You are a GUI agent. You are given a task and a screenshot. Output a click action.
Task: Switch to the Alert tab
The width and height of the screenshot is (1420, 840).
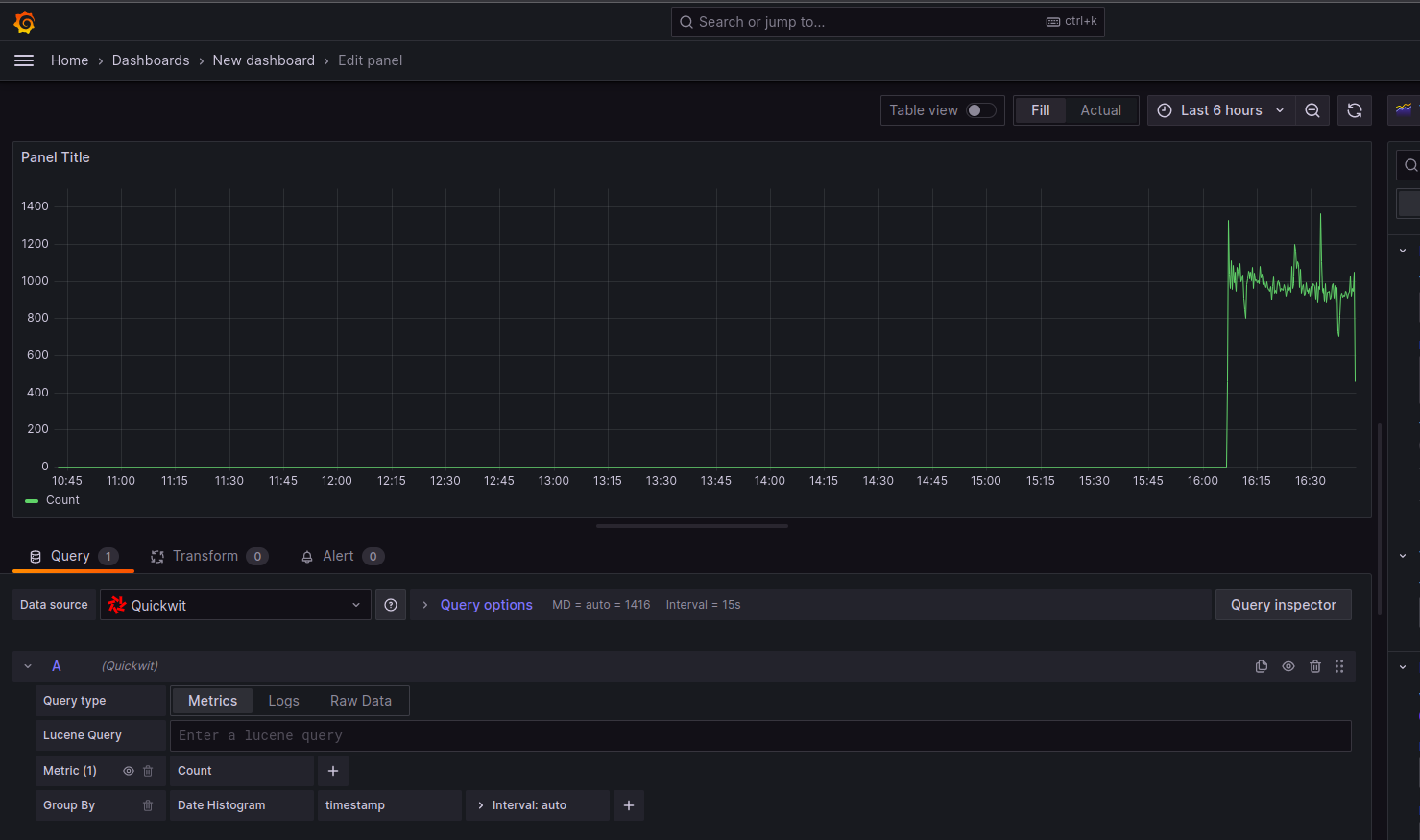[342, 556]
